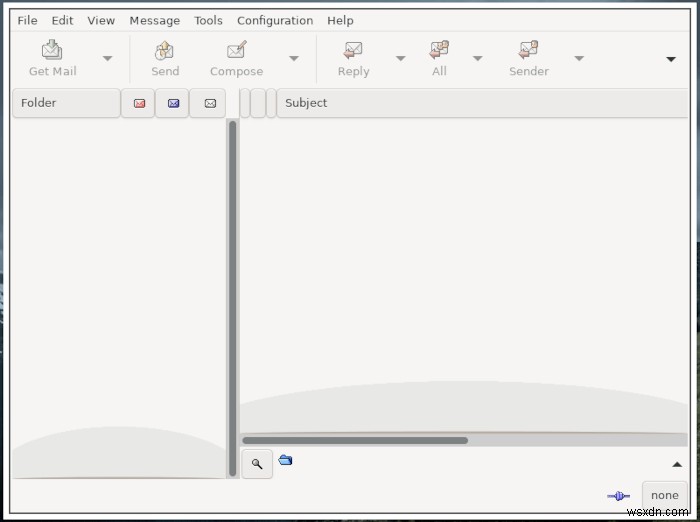
Task: Click the red new-messages column icon
Action: (x=139, y=103)
